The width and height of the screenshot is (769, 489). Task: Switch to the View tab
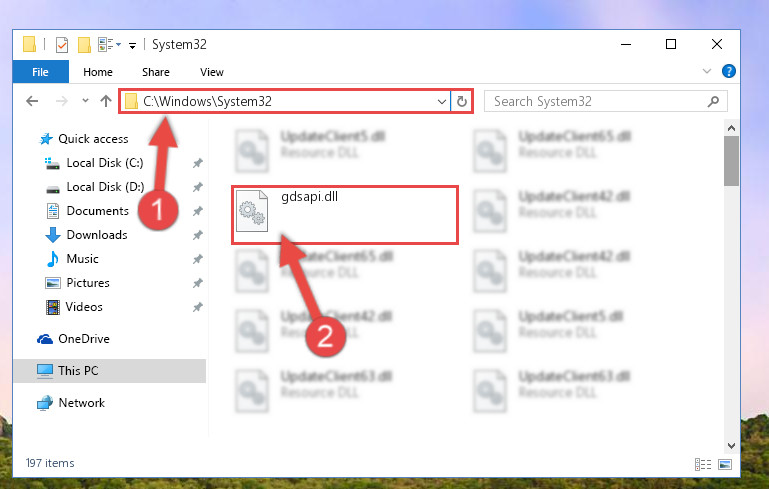point(212,72)
